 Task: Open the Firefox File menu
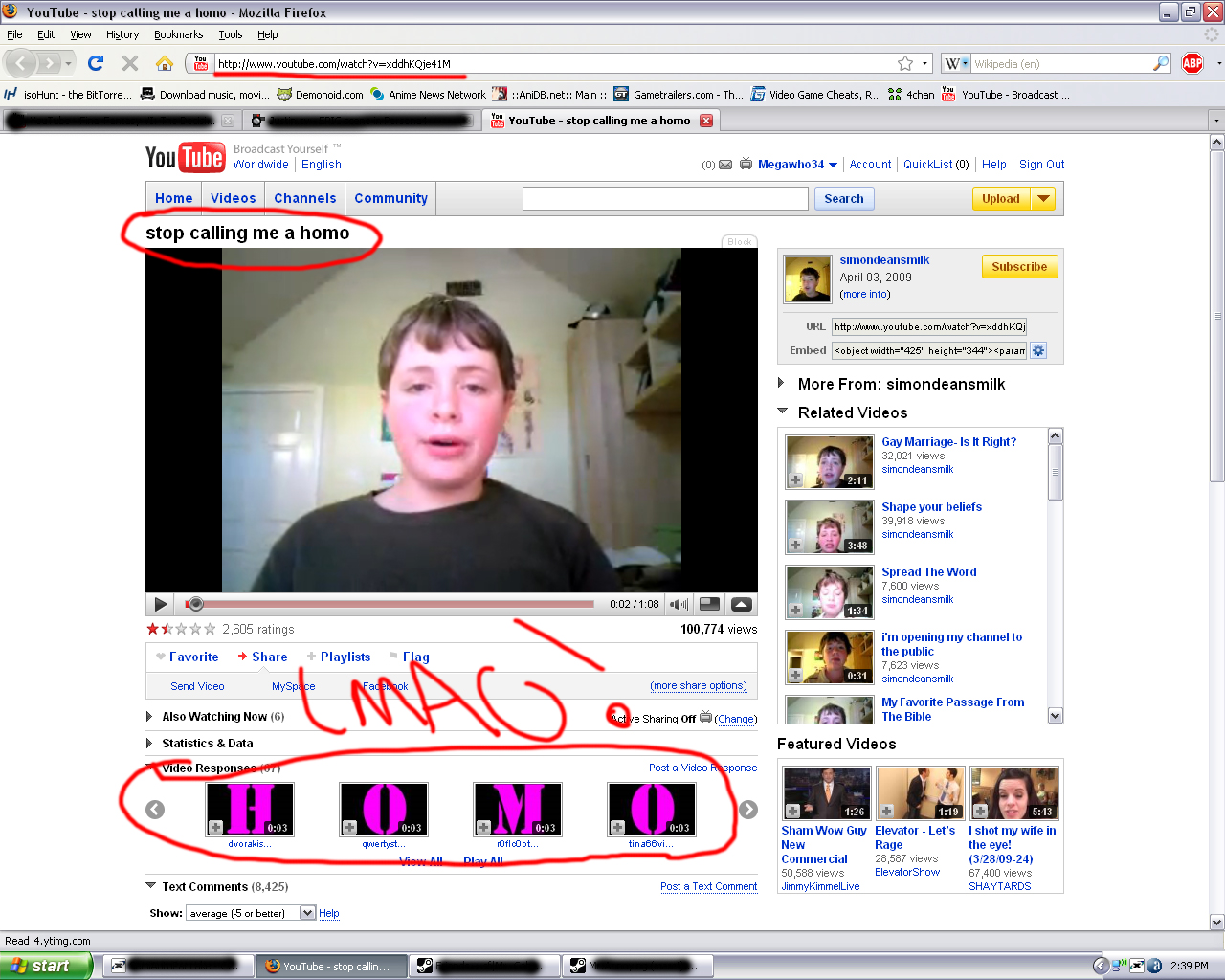tap(14, 34)
